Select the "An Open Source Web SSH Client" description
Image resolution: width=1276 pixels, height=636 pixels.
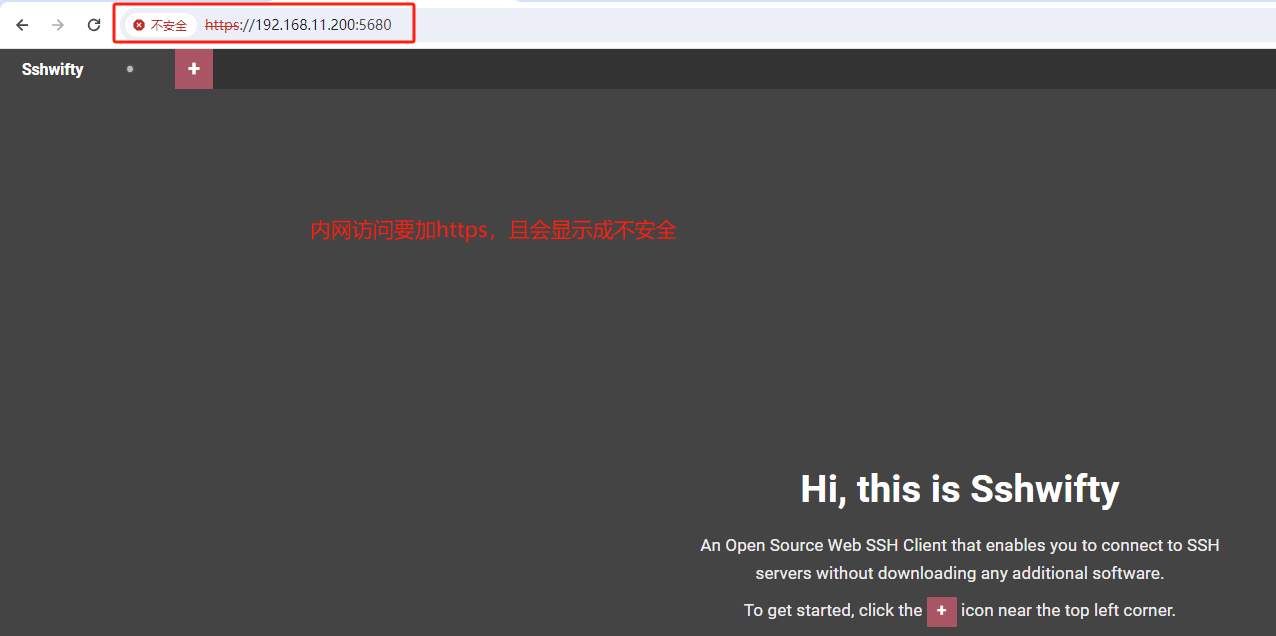click(960, 559)
